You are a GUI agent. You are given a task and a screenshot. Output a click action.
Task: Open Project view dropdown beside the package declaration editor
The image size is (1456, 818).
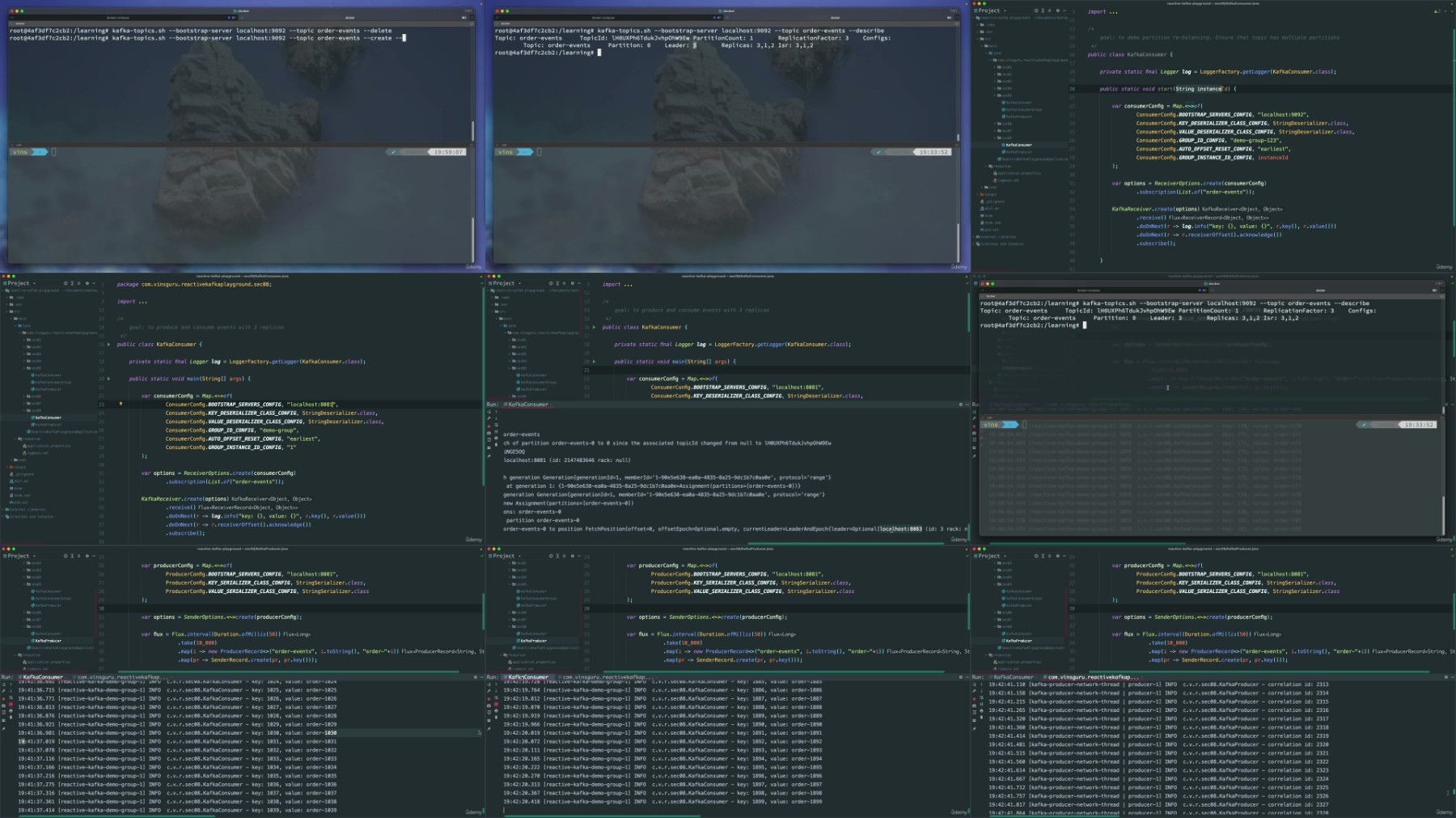[x=34, y=283]
